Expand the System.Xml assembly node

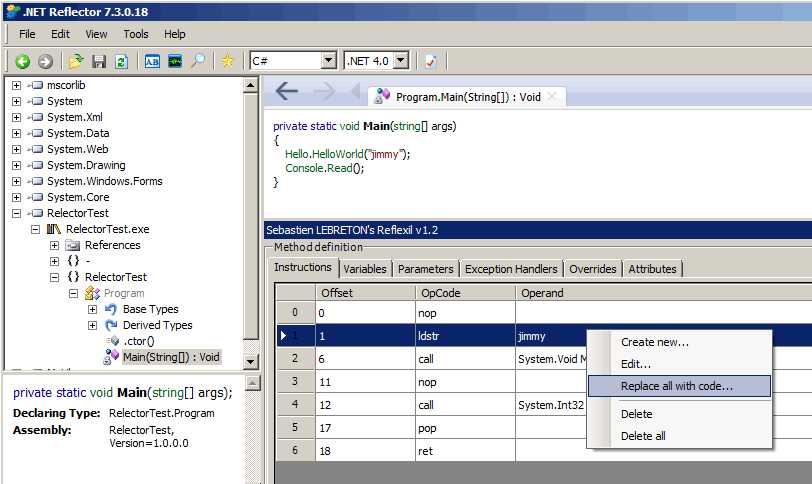coord(17,118)
